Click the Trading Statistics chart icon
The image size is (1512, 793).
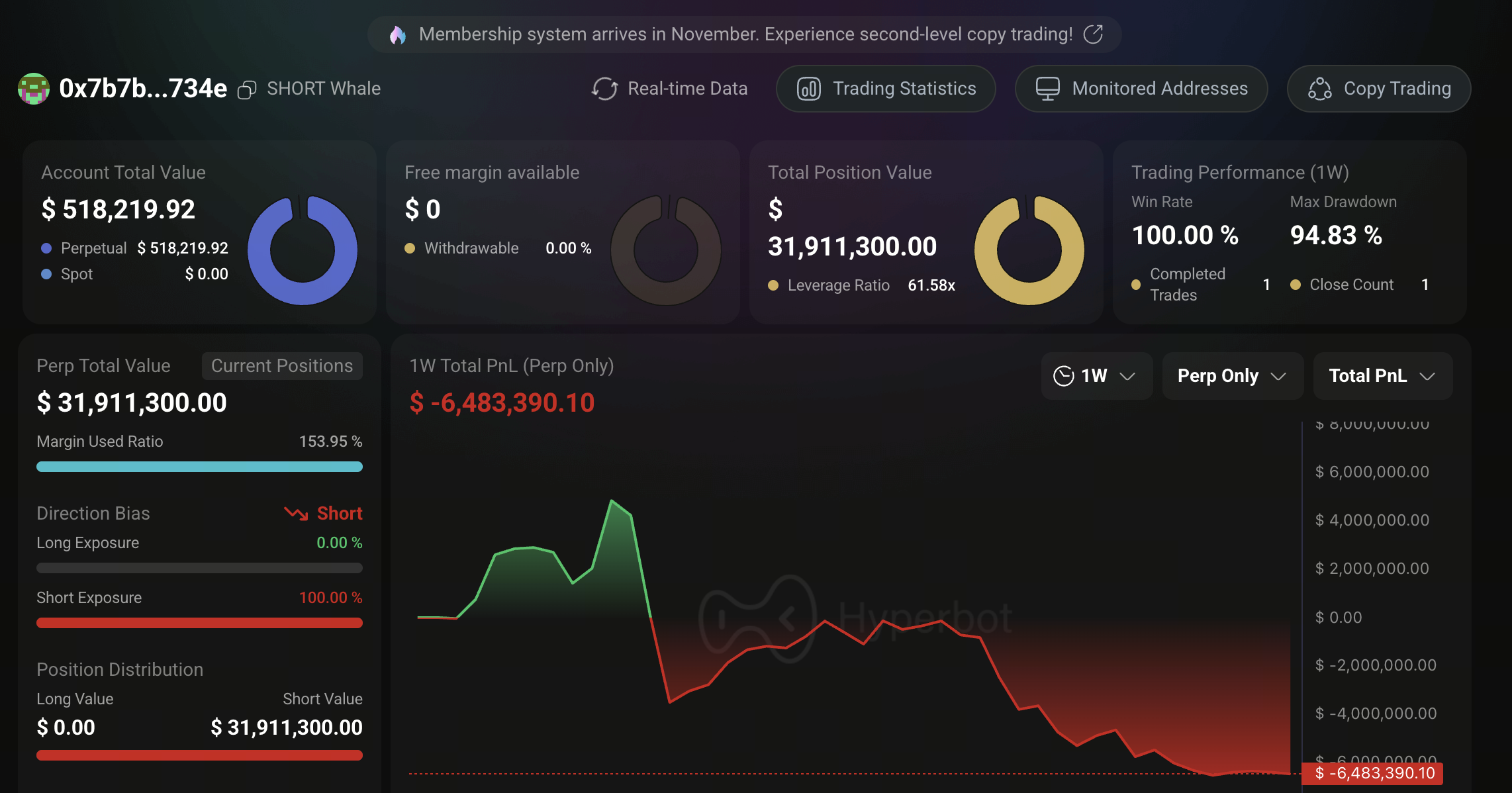(x=809, y=89)
